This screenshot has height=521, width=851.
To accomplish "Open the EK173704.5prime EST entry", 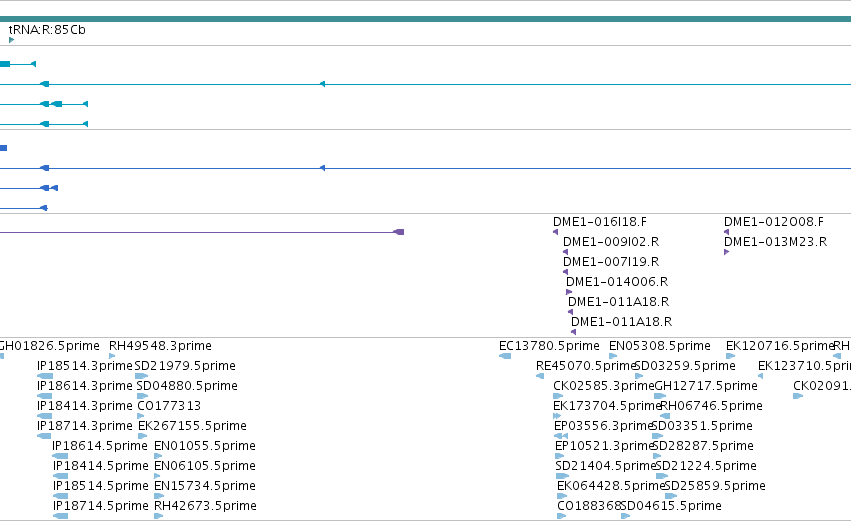I will 607,406.
